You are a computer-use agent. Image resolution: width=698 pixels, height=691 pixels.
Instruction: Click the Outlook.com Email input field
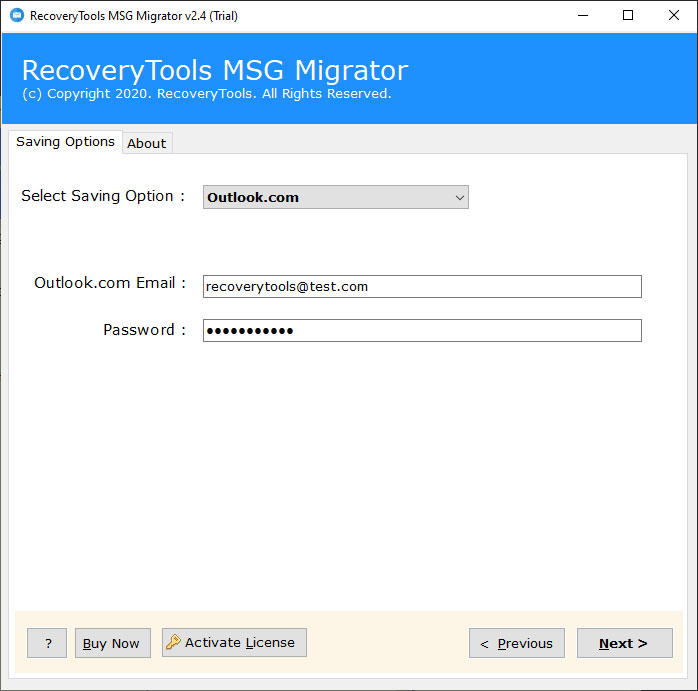point(422,286)
